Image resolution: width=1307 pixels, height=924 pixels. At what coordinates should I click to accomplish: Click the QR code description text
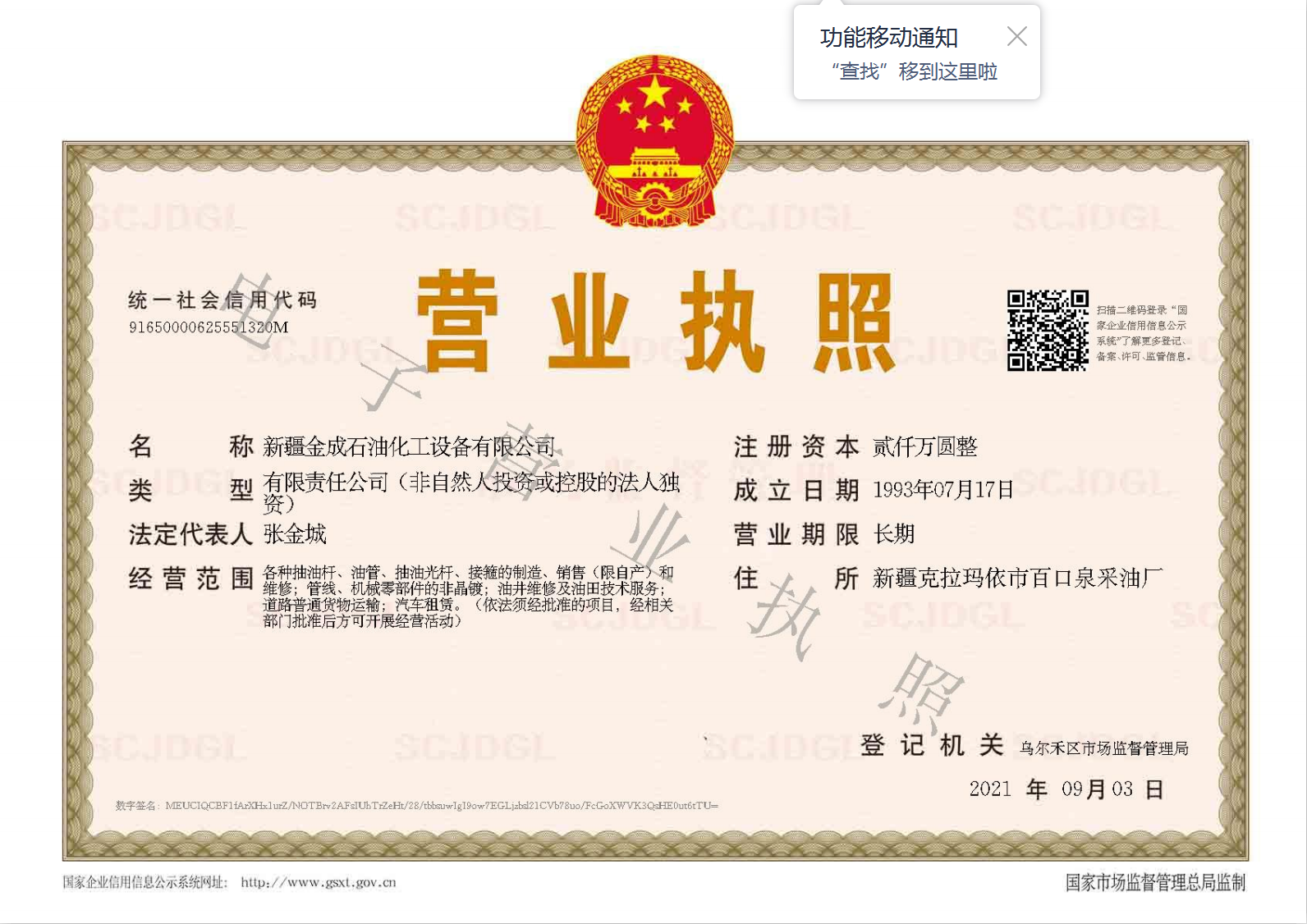1144,333
